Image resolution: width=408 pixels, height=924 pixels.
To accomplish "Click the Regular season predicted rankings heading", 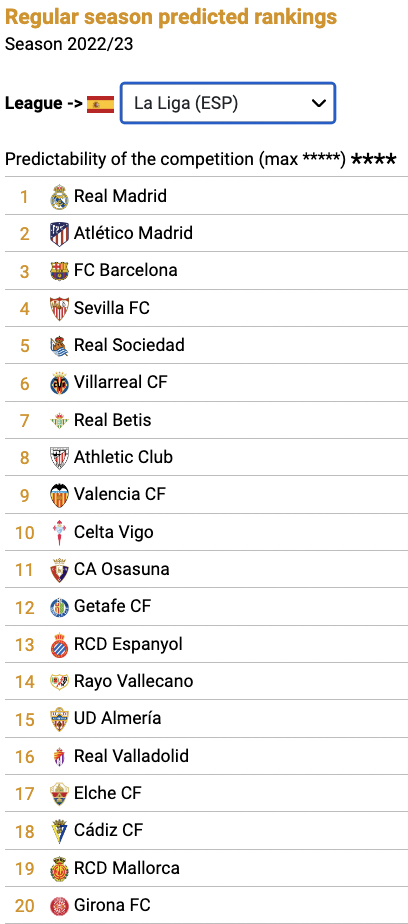I will [171, 18].
